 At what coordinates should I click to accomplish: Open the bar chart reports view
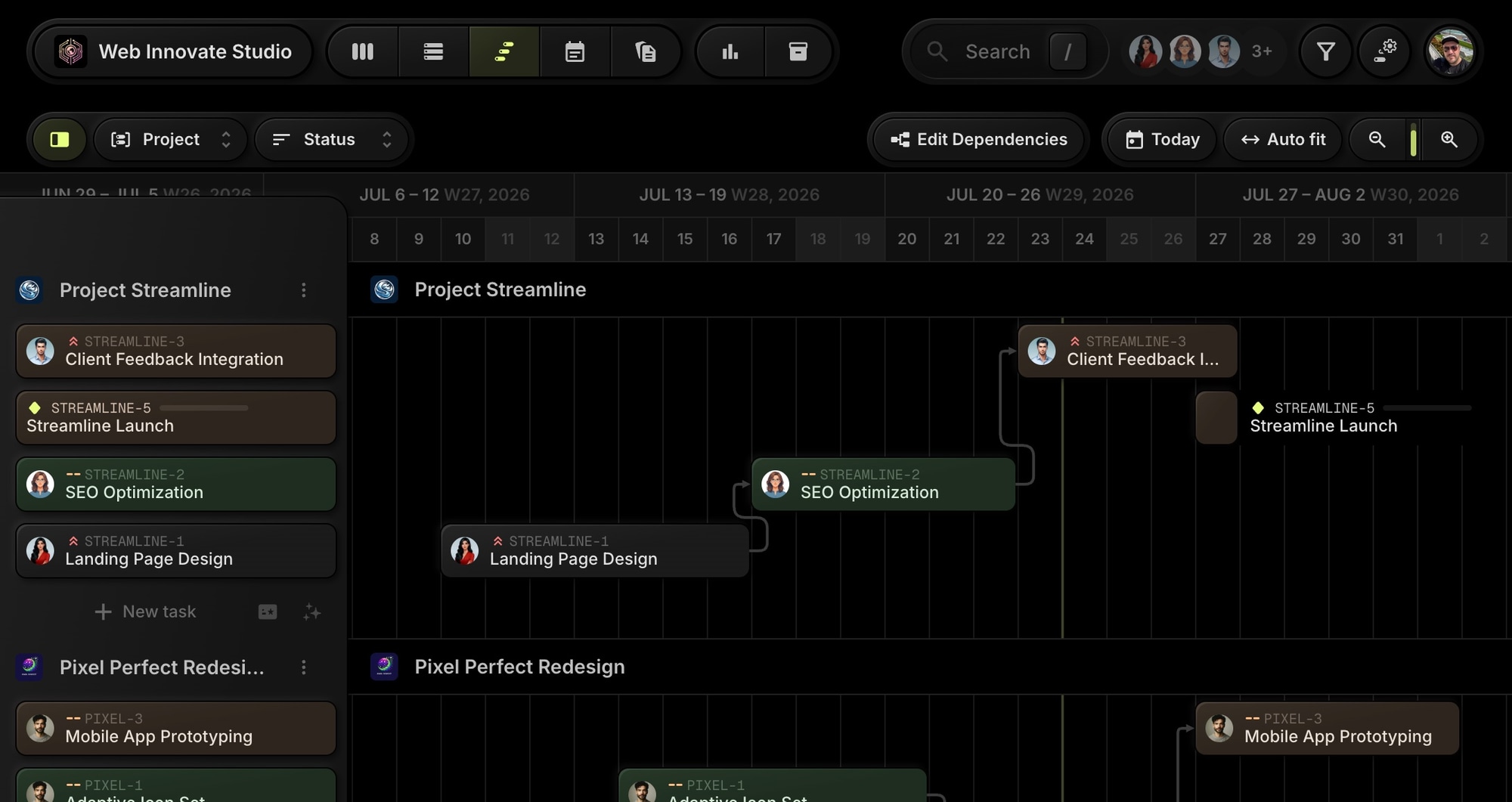[x=730, y=51]
